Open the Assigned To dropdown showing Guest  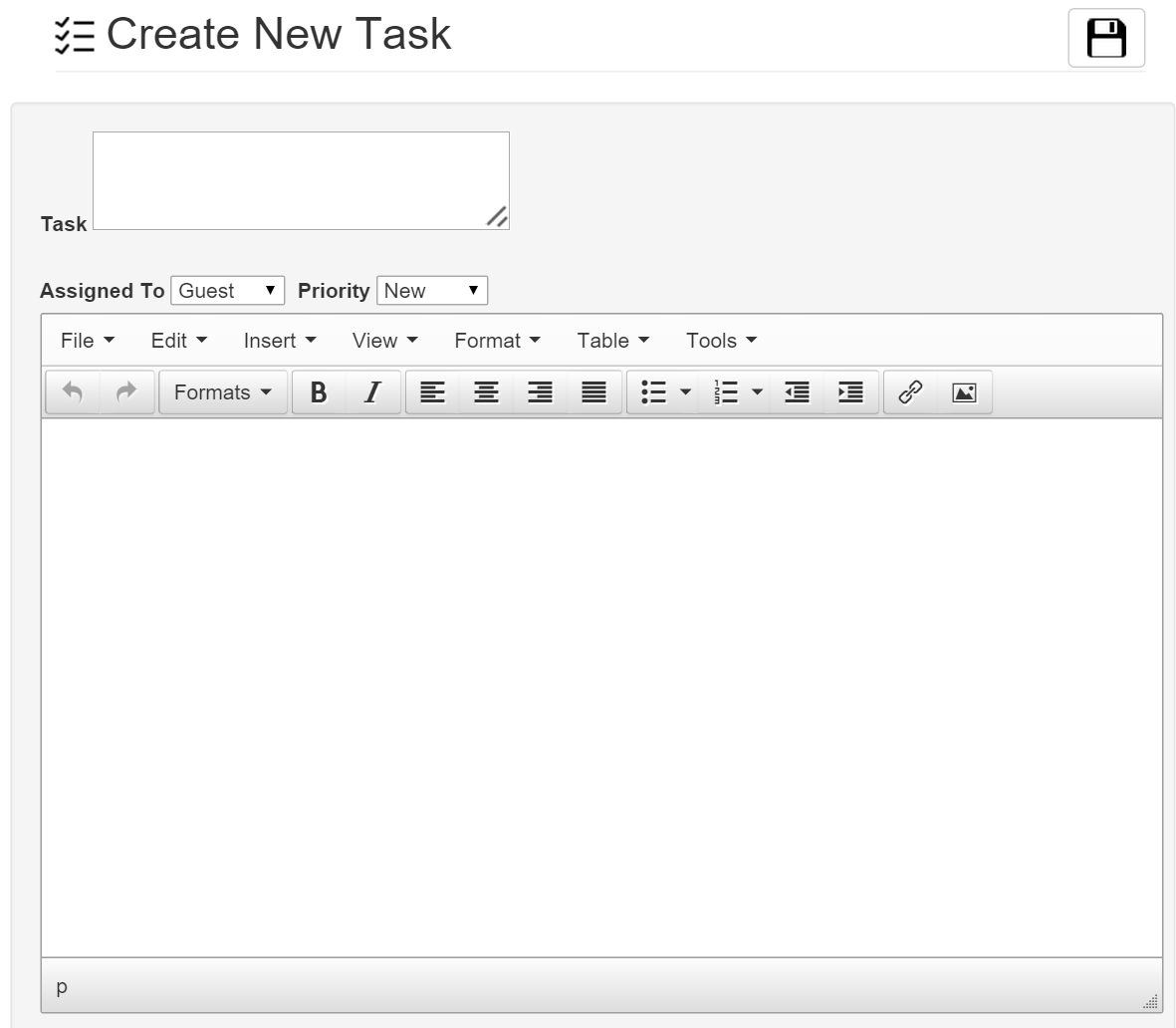228,291
